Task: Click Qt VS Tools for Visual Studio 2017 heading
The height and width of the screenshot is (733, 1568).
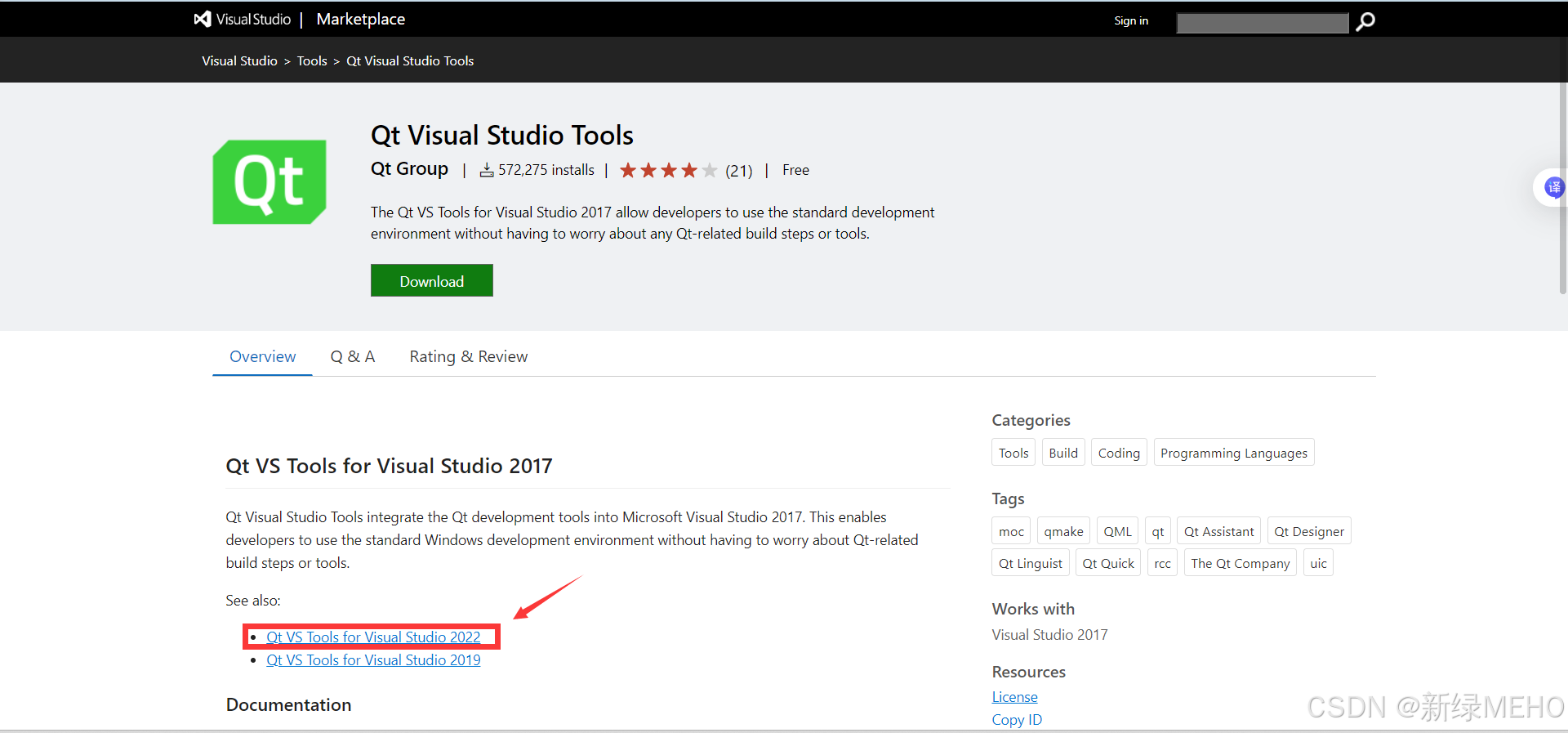Action: tap(389, 466)
